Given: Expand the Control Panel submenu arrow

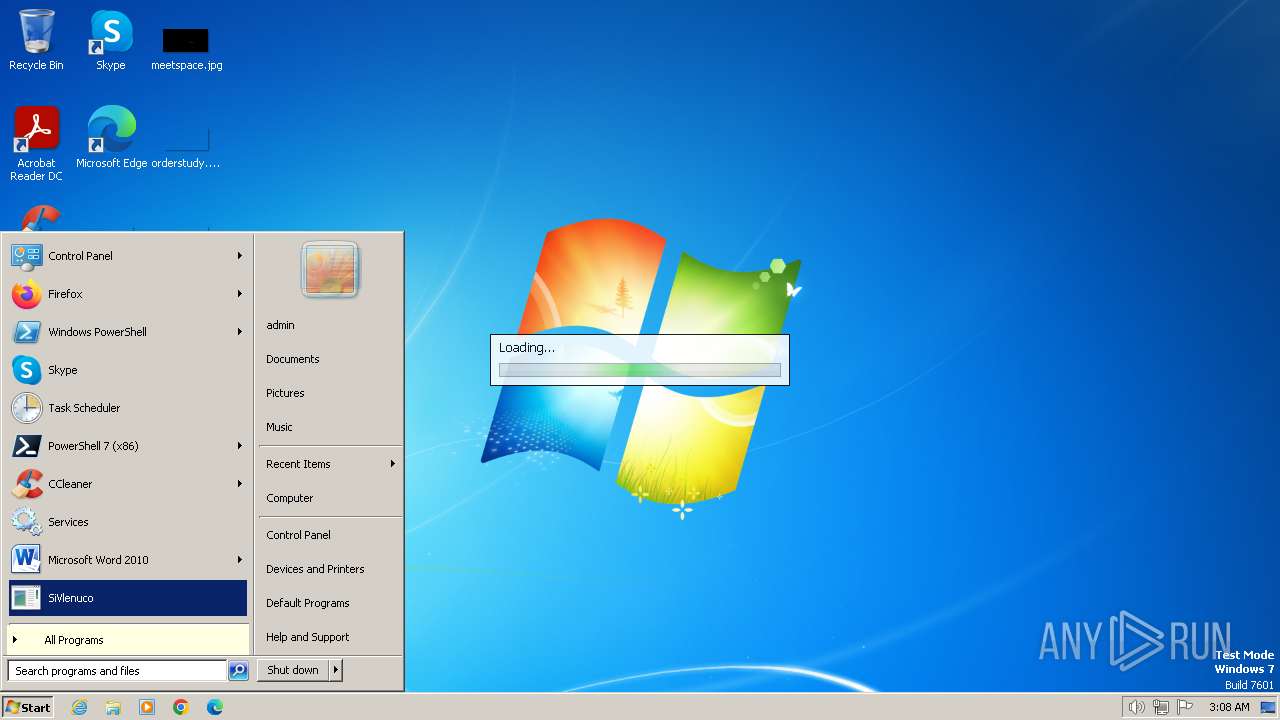Looking at the screenshot, I should pos(240,256).
